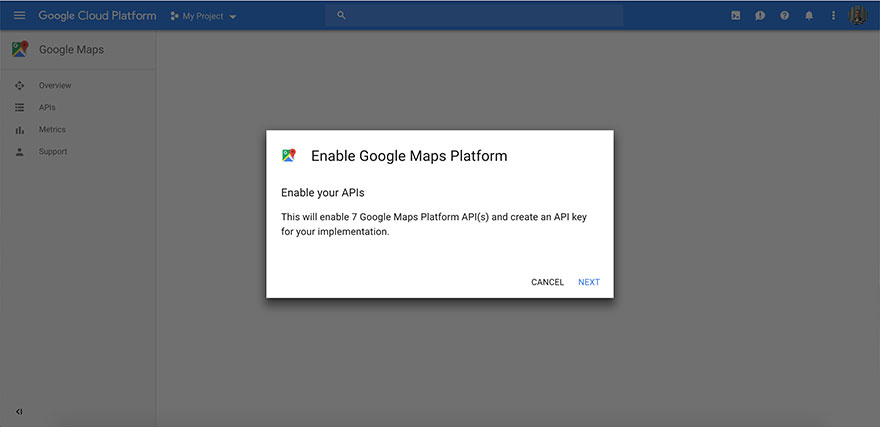This screenshot has height=427, width=880.
Task: Open the notifications bell
Action: click(809, 16)
